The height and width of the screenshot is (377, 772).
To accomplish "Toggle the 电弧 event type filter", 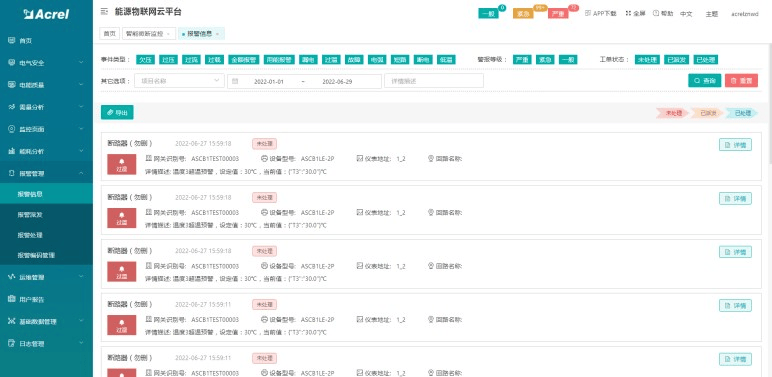I will 377,60.
